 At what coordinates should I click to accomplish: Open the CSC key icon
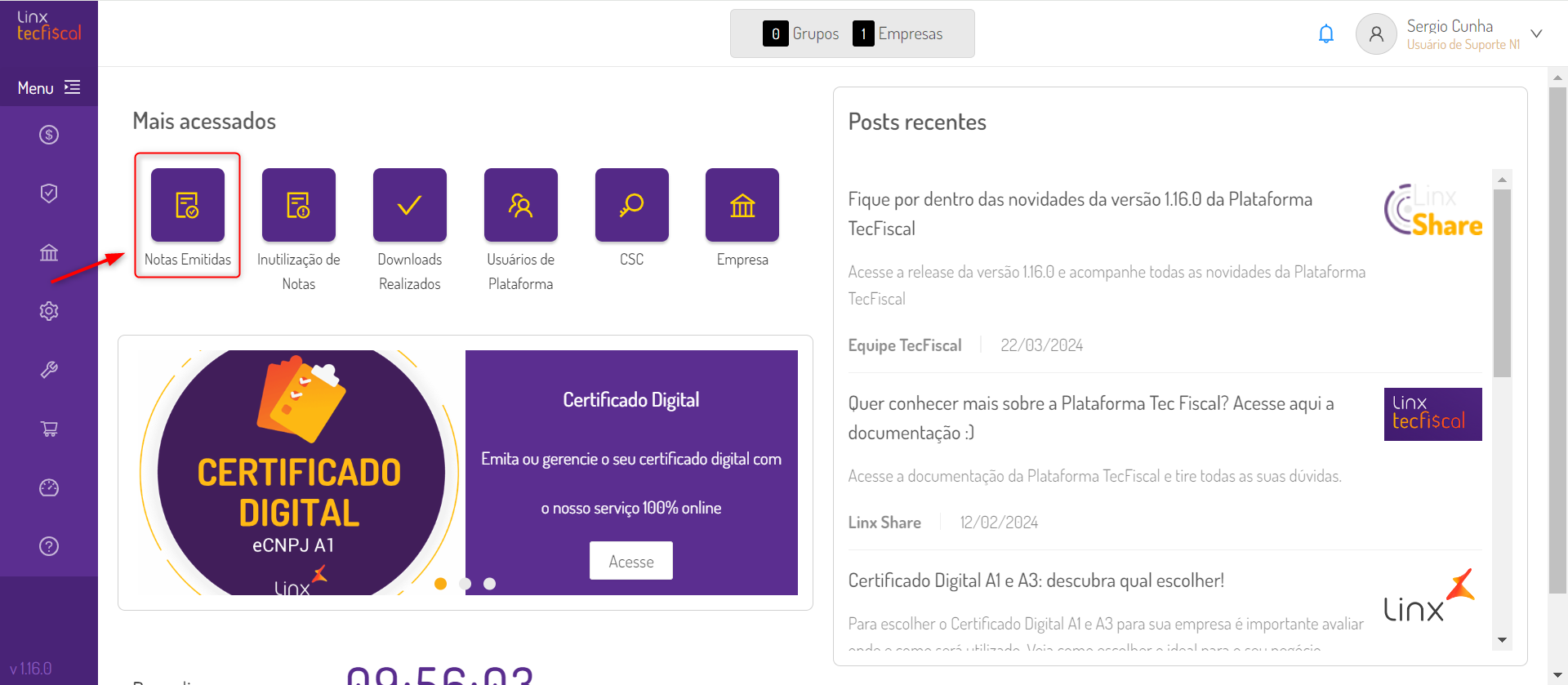point(632,205)
